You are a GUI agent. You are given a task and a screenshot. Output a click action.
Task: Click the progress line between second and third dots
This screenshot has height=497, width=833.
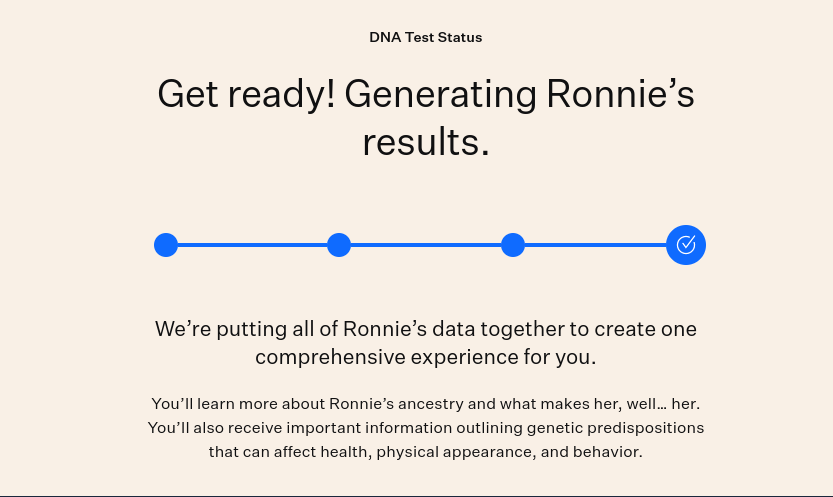pyautogui.click(x=426, y=245)
